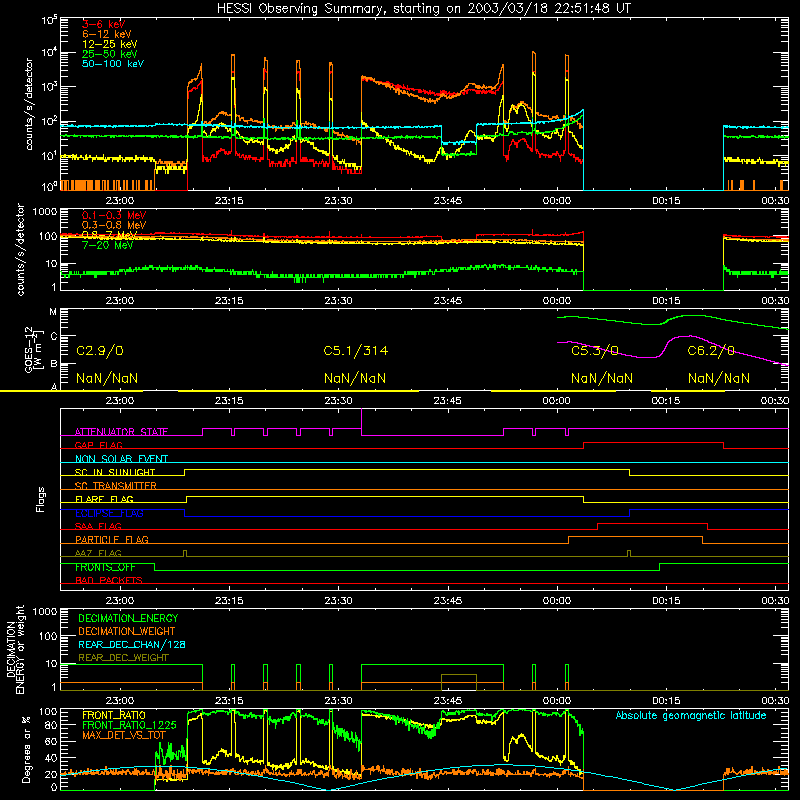This screenshot has width=800, height=800.
Task: Click the DECIMATION_WEIGHT legend label
Action: pos(127,631)
